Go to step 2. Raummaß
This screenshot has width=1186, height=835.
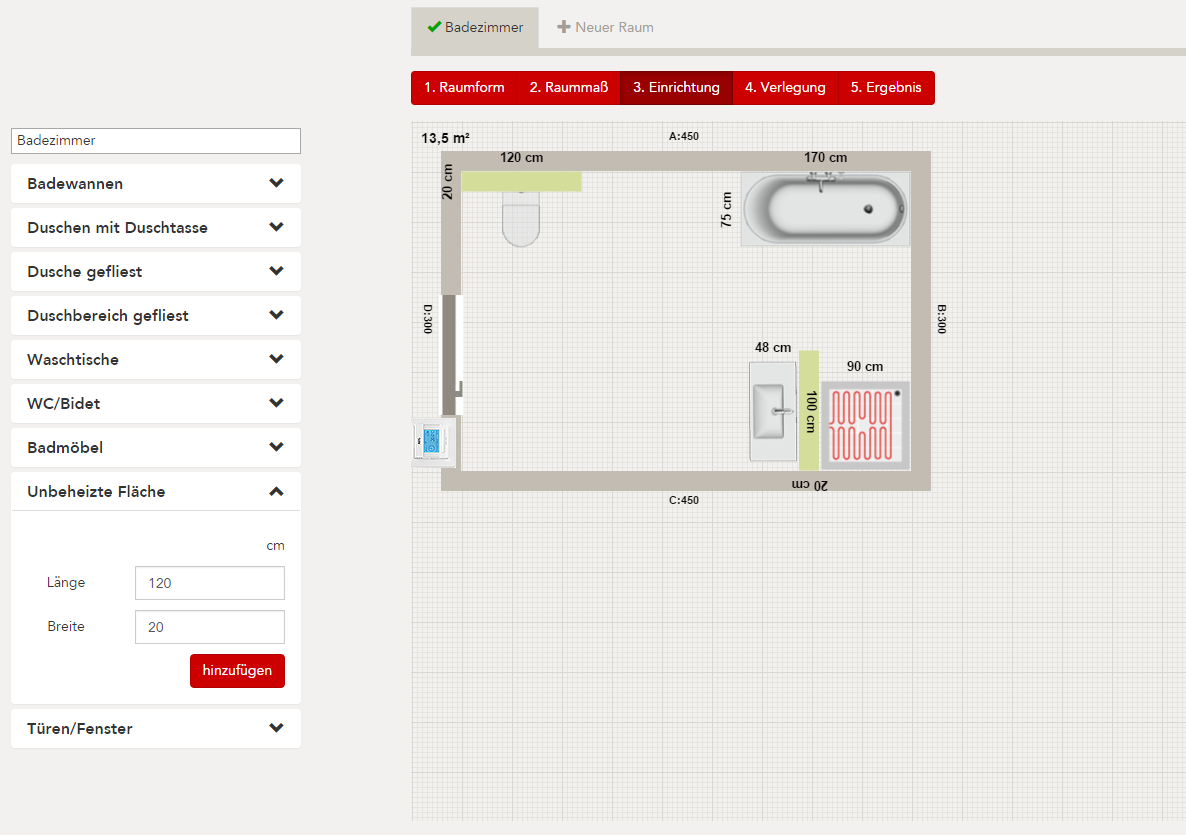click(569, 88)
